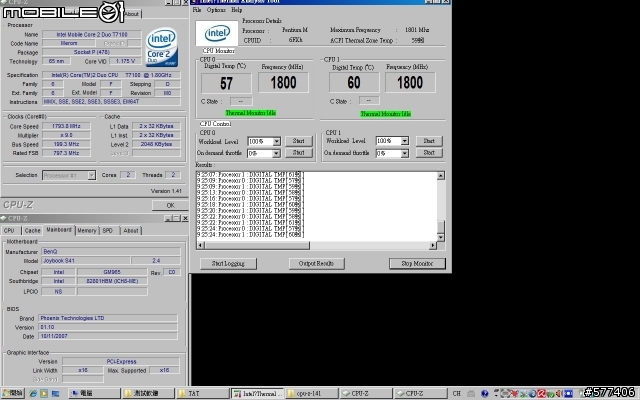Click Start for CPU 0 Workload Level

coord(298,141)
